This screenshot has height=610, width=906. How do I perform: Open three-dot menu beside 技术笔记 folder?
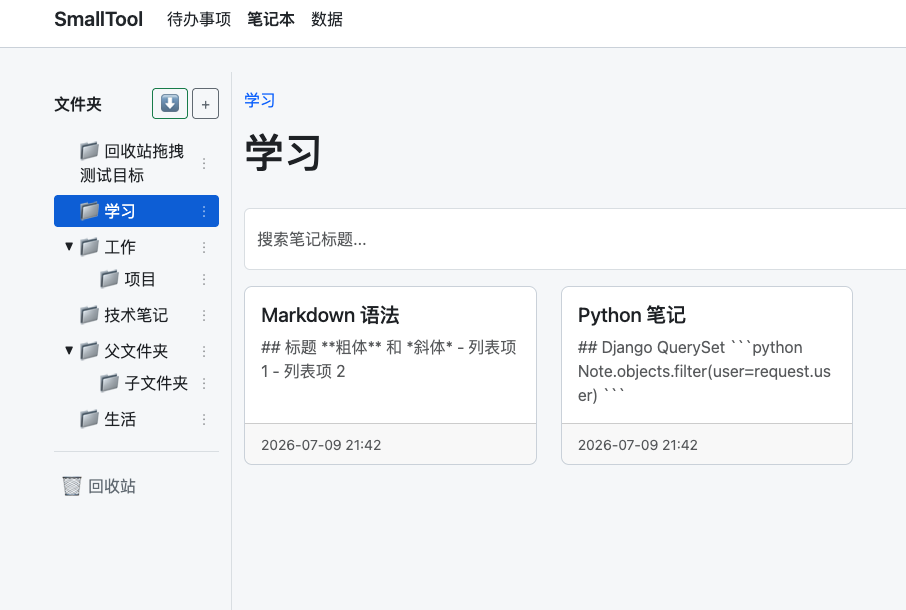click(x=204, y=315)
